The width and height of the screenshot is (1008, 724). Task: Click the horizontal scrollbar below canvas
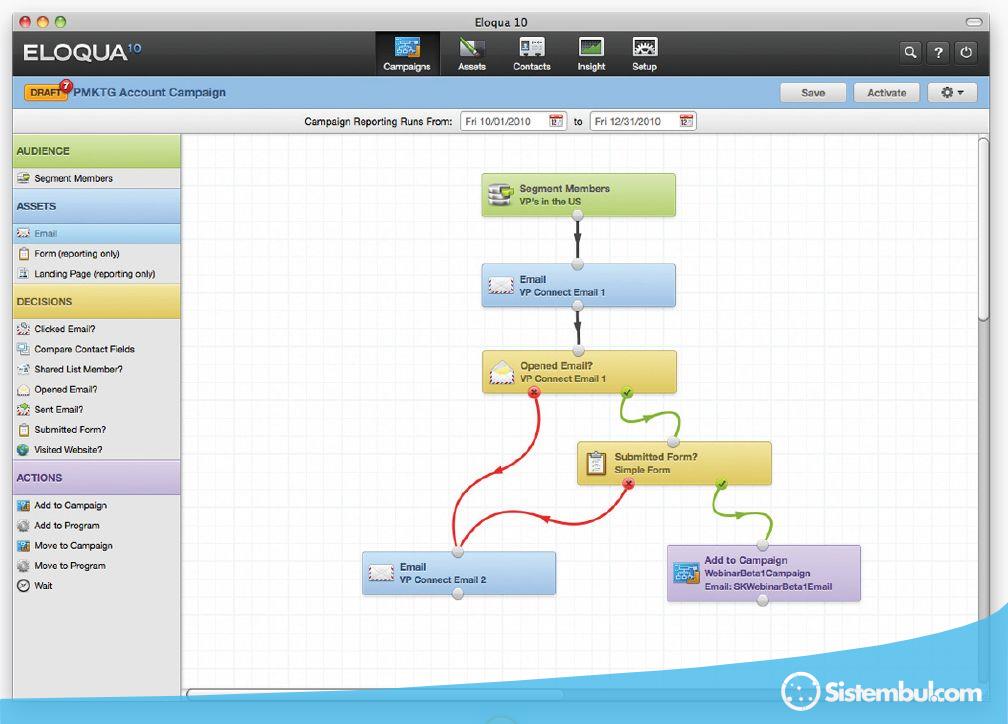[375, 693]
